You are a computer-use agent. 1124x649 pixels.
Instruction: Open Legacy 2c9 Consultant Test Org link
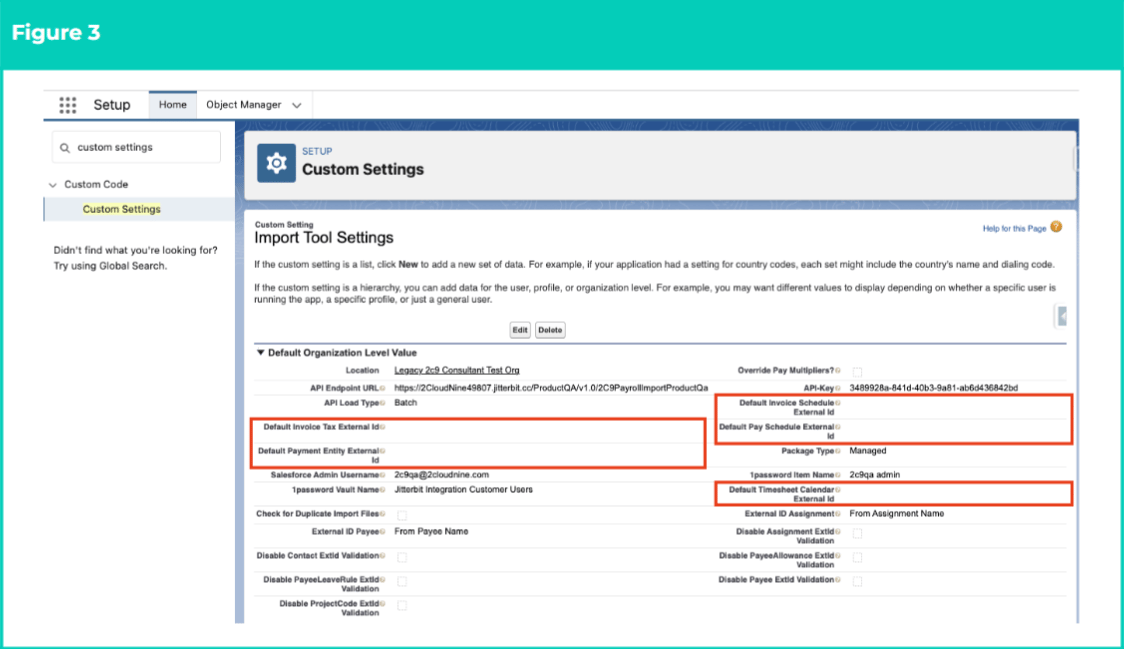pos(457,370)
